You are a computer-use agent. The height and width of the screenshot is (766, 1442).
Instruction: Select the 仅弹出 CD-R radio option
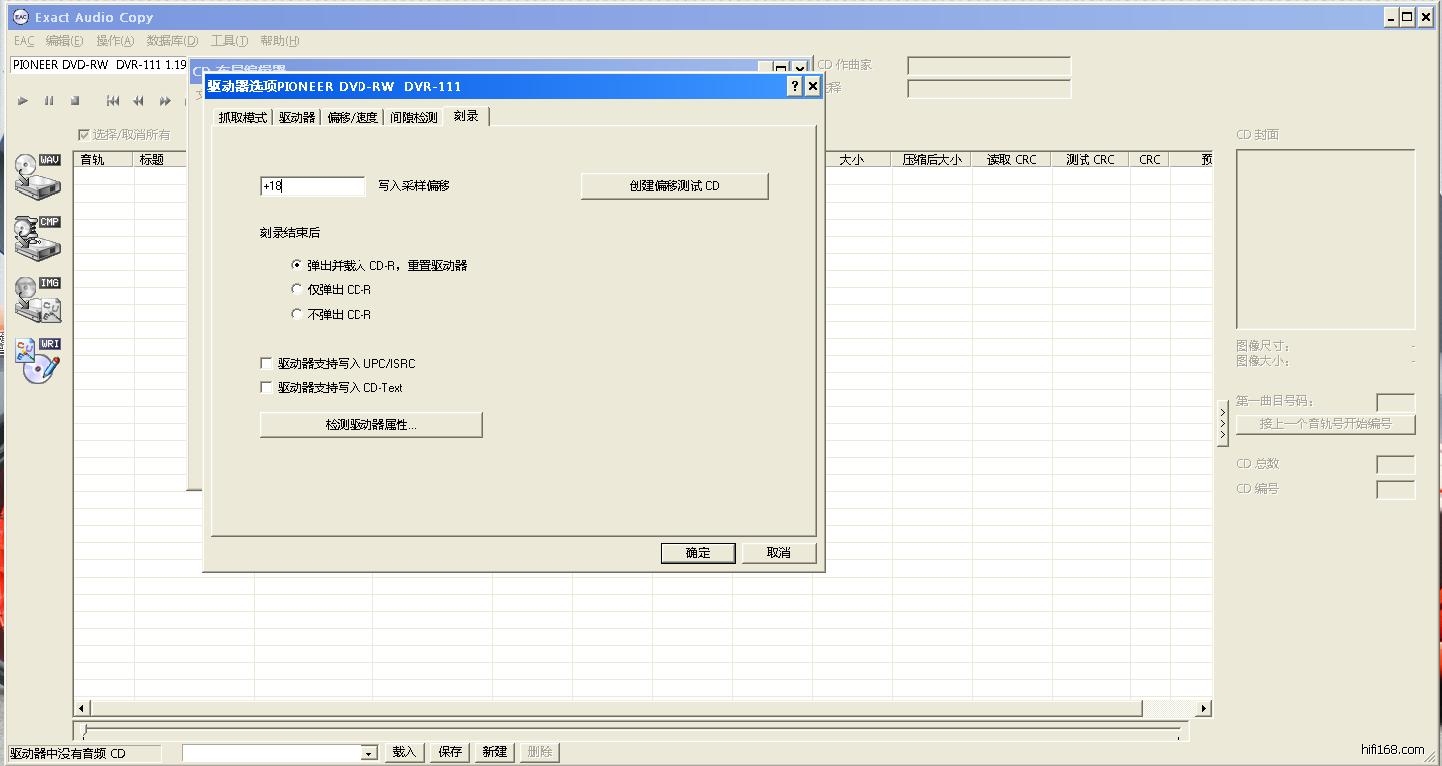click(297, 290)
